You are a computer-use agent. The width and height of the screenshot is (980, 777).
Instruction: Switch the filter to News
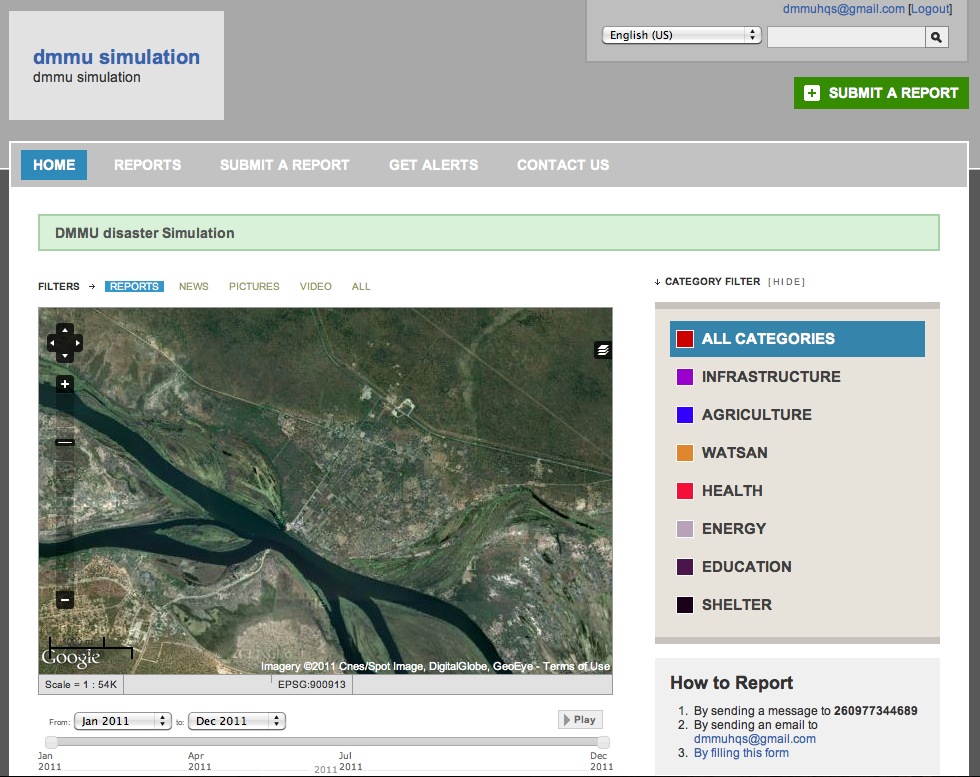(x=194, y=287)
